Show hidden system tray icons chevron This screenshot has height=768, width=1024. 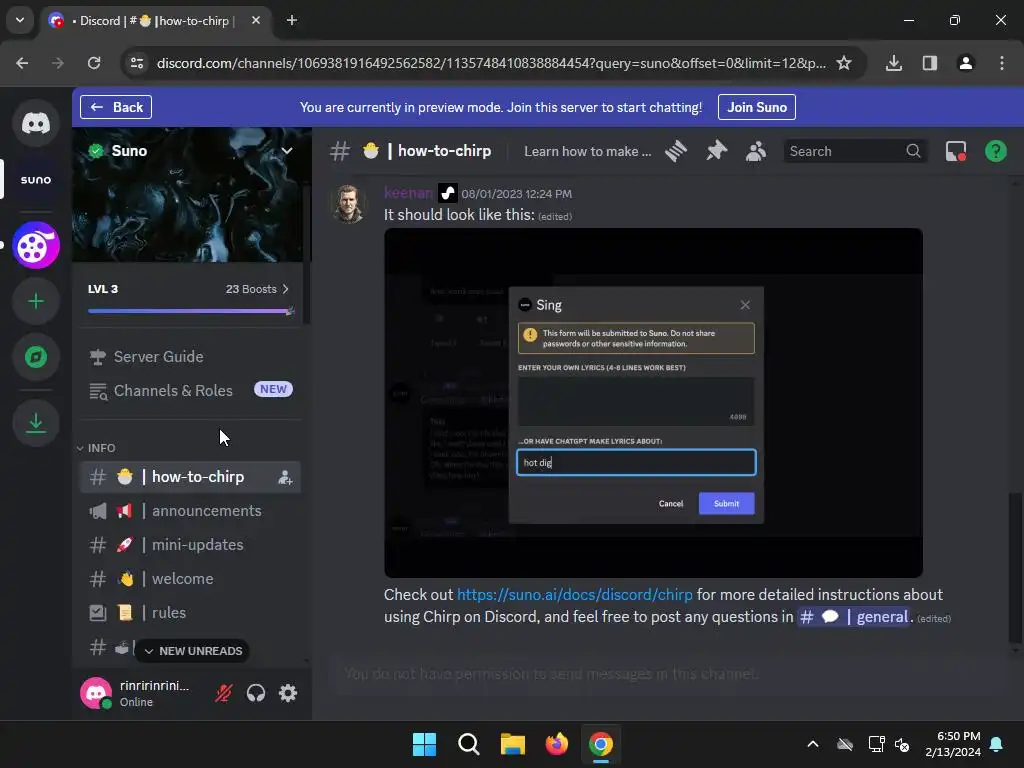(812, 744)
